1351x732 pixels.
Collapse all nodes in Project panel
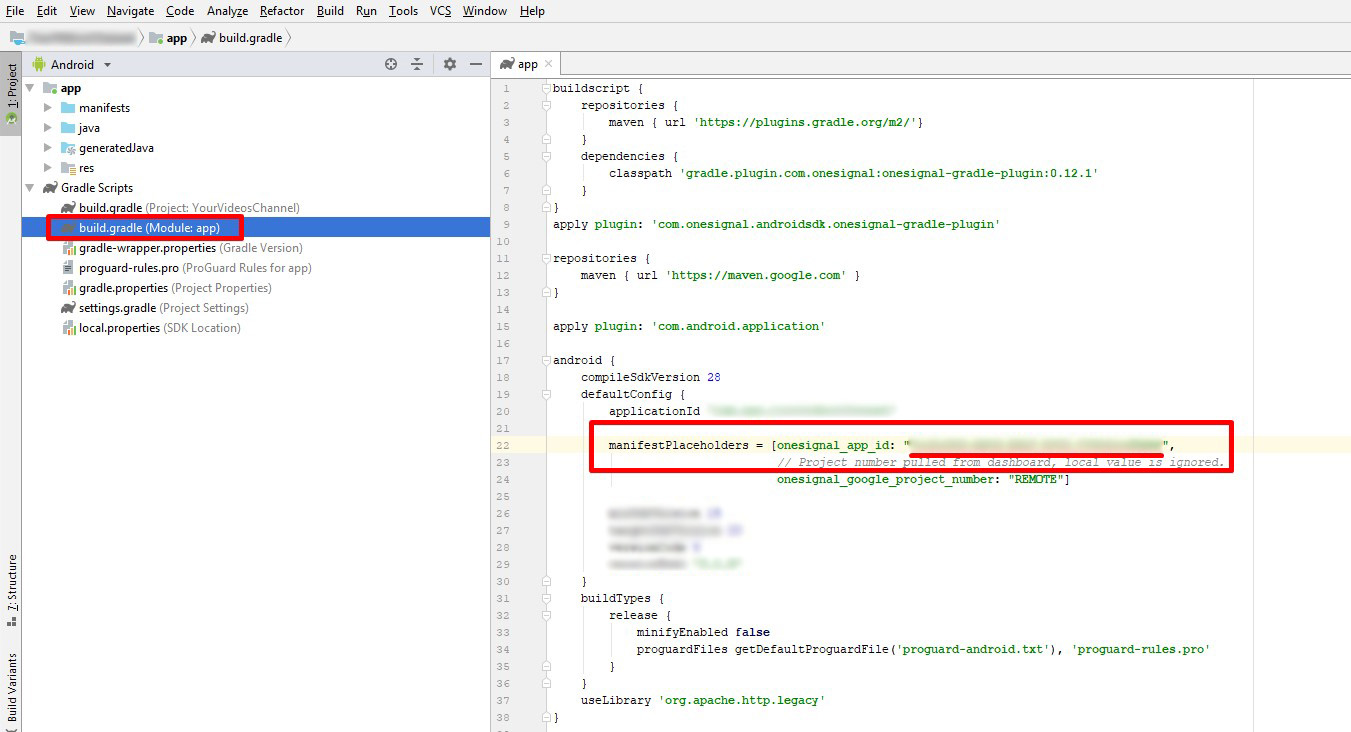click(417, 64)
